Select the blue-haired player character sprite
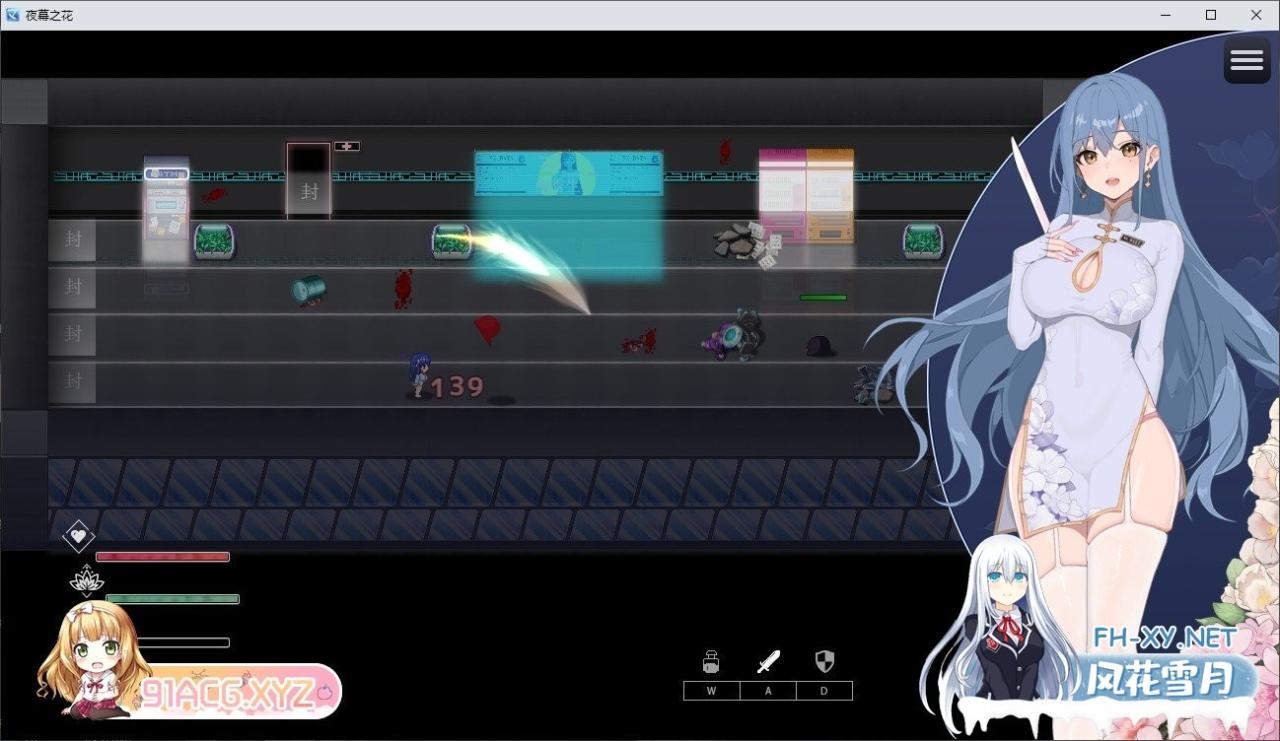1280x741 pixels. [419, 374]
